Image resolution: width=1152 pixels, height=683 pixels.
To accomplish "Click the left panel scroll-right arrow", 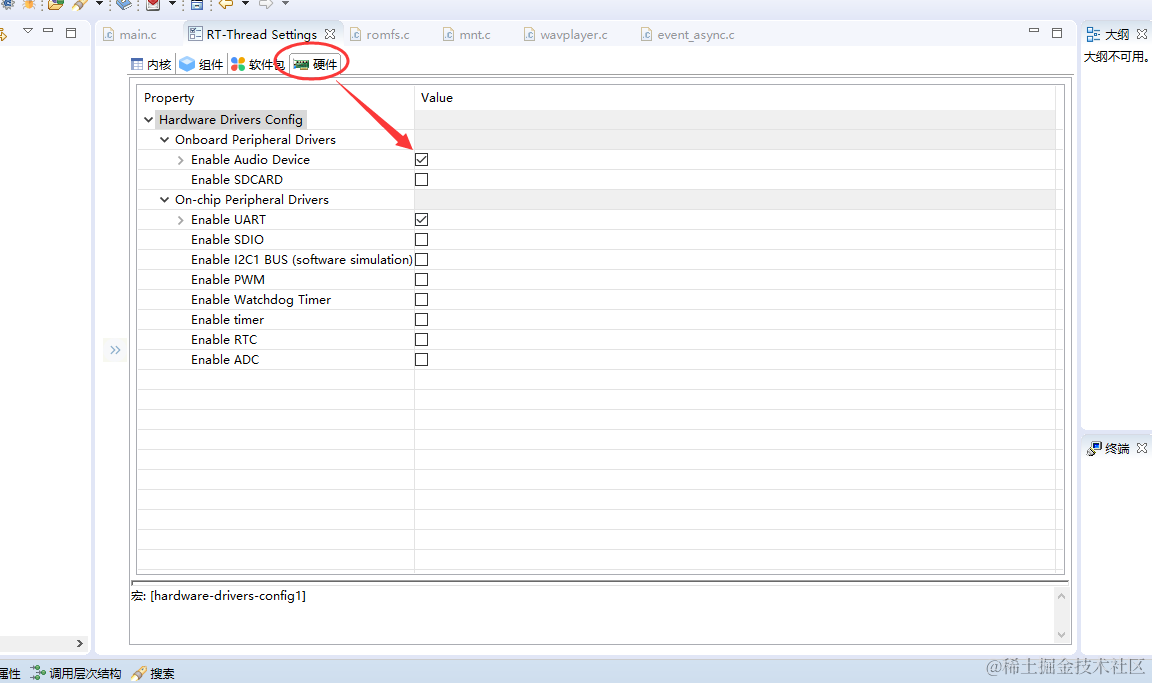I will [79, 643].
